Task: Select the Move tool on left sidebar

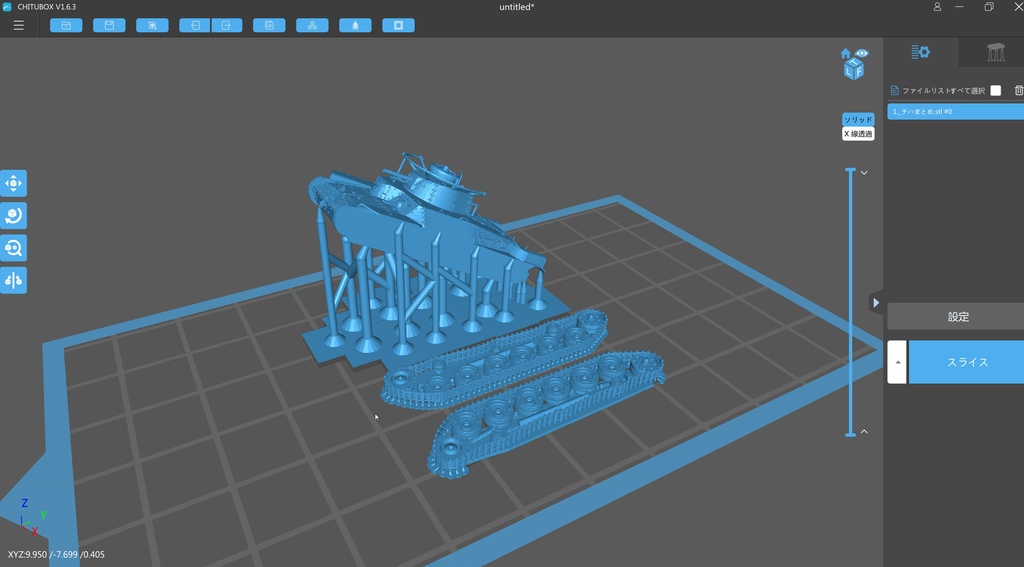Action: point(13,184)
